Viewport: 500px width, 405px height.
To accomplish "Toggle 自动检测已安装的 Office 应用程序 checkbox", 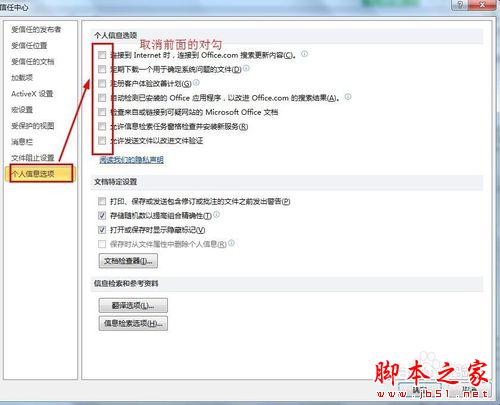I will click(x=102, y=98).
